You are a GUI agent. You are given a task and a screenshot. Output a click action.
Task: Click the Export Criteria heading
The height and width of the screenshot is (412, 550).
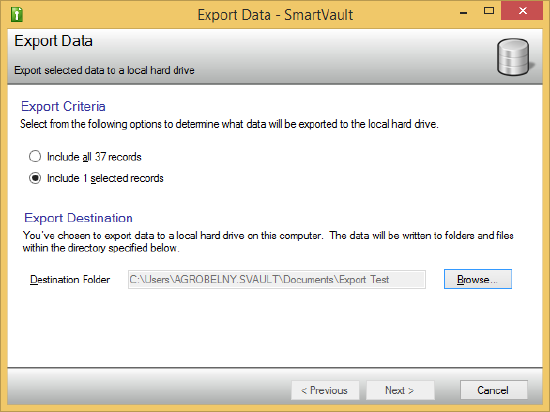point(63,106)
